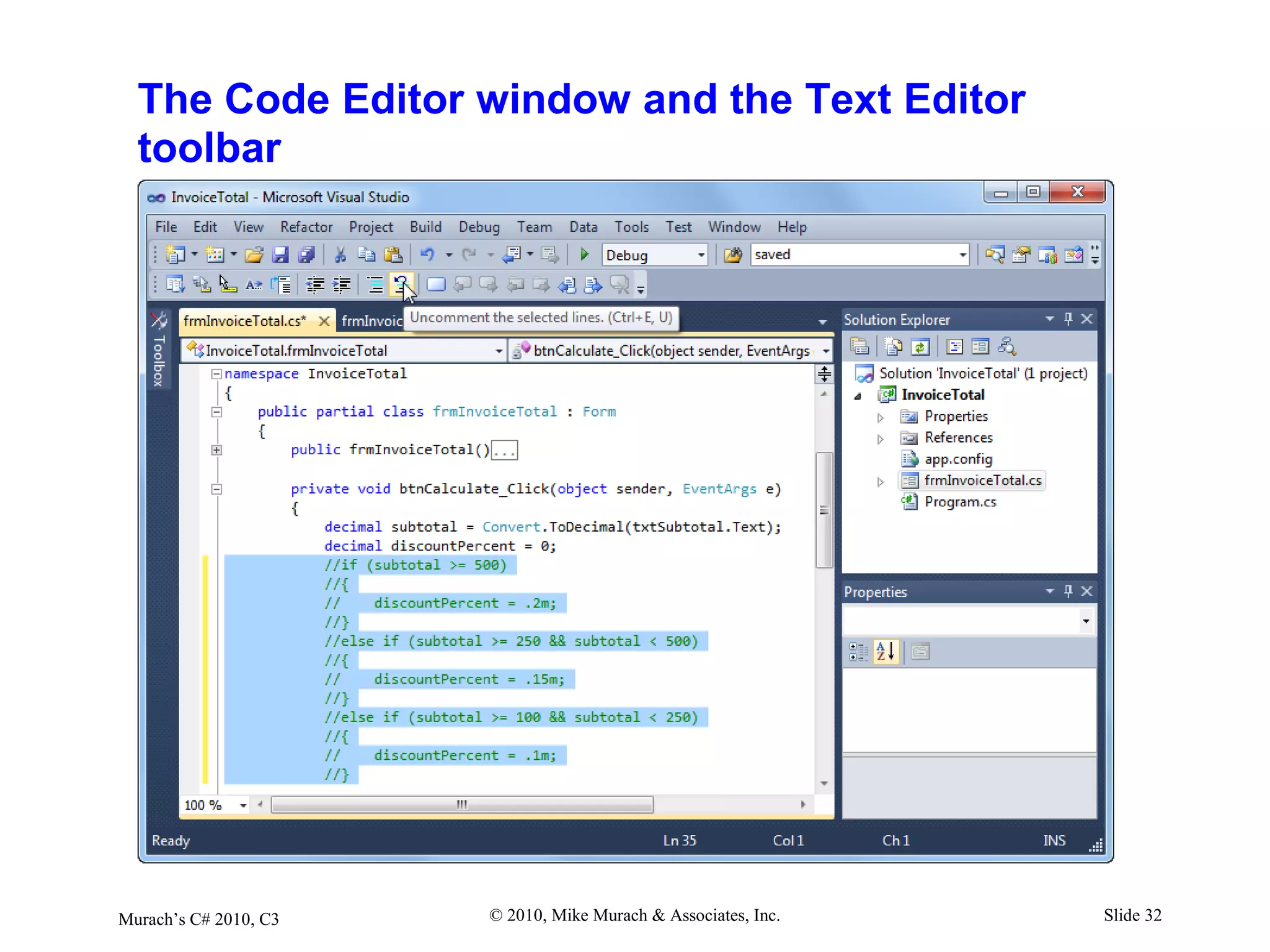Open the Refactor menu
The image size is (1270, 952).
(306, 227)
